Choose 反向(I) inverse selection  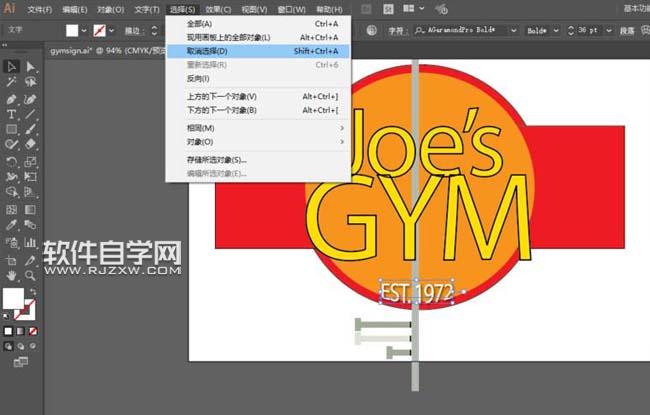258,78
